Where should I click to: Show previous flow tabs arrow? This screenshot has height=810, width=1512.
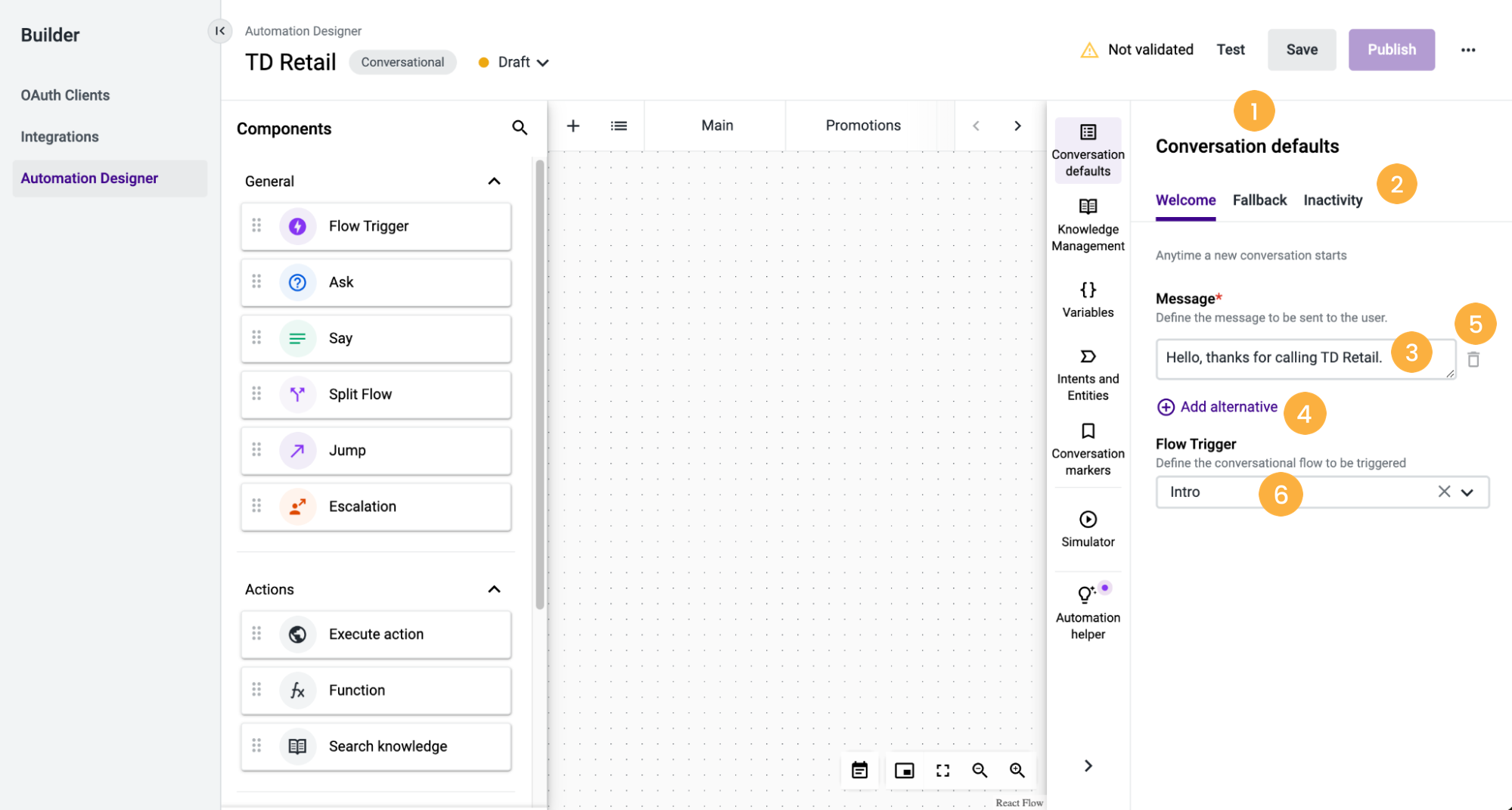tap(976, 126)
